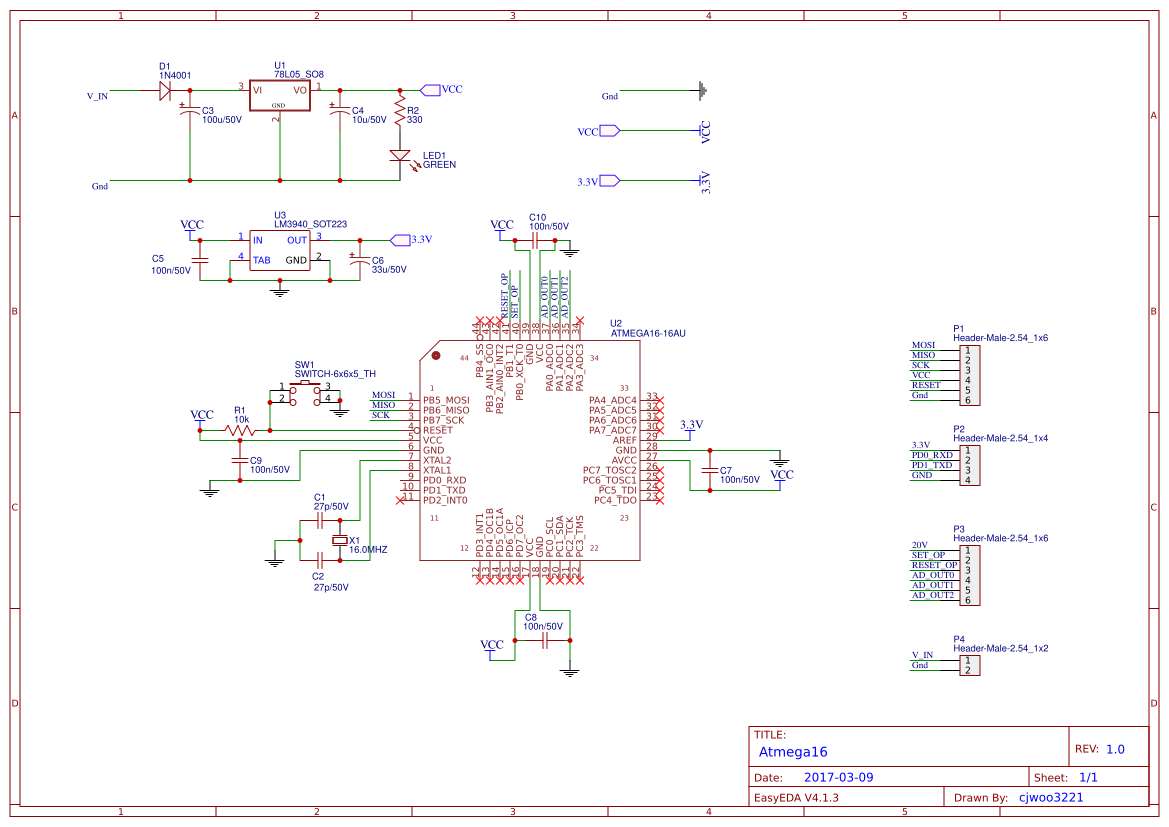Click the "ATMEGA16-16AU" part name
Viewport: 1169px width, 827px height.
[x=648, y=333]
